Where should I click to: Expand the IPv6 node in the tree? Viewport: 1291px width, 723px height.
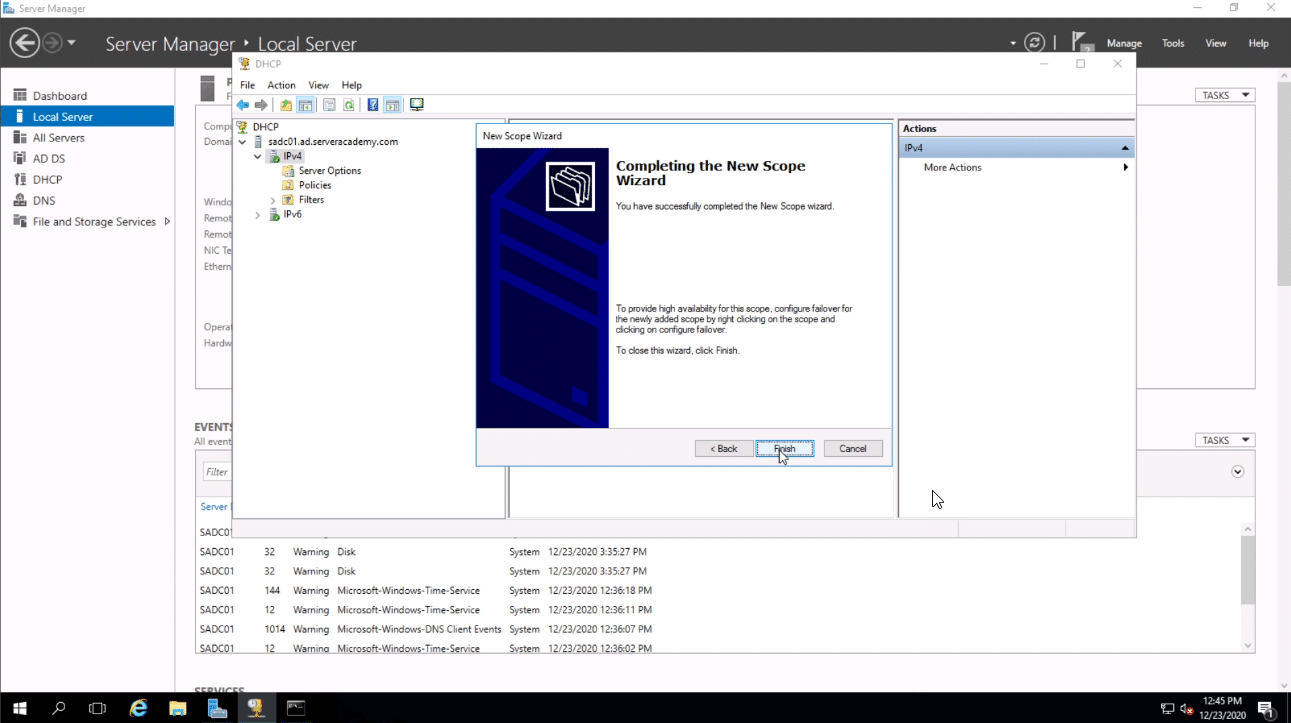258,214
